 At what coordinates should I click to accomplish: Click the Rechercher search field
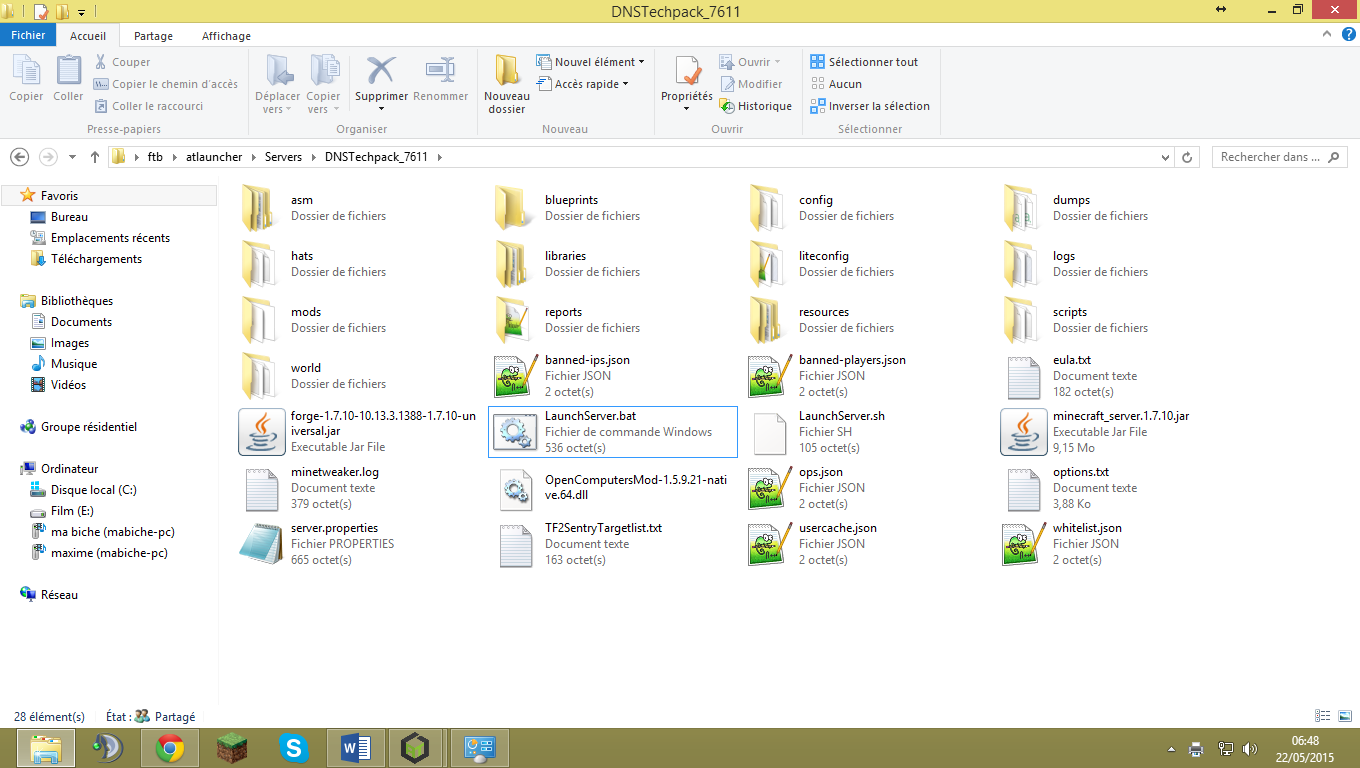(1279, 157)
